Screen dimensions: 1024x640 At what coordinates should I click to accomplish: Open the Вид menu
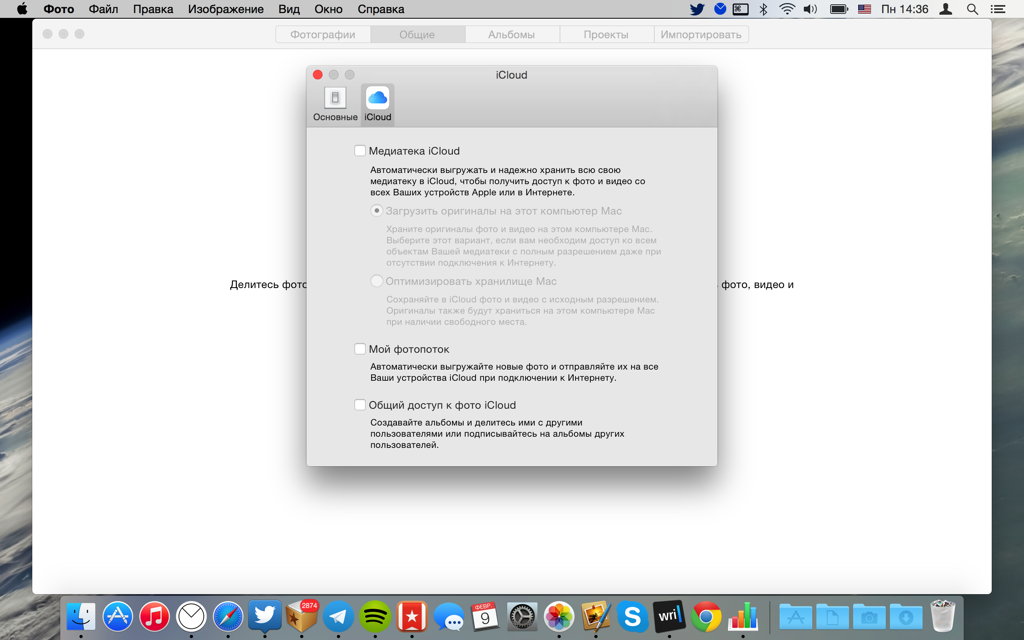click(x=289, y=9)
